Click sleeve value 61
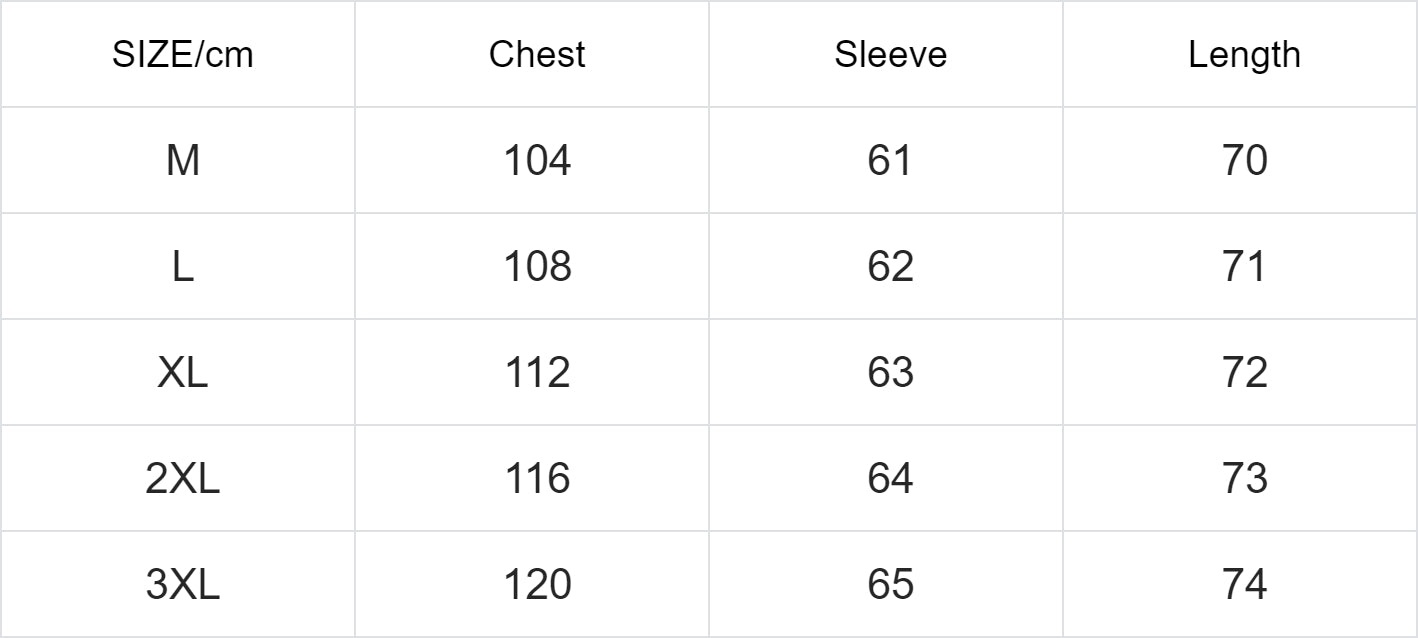 click(x=890, y=160)
